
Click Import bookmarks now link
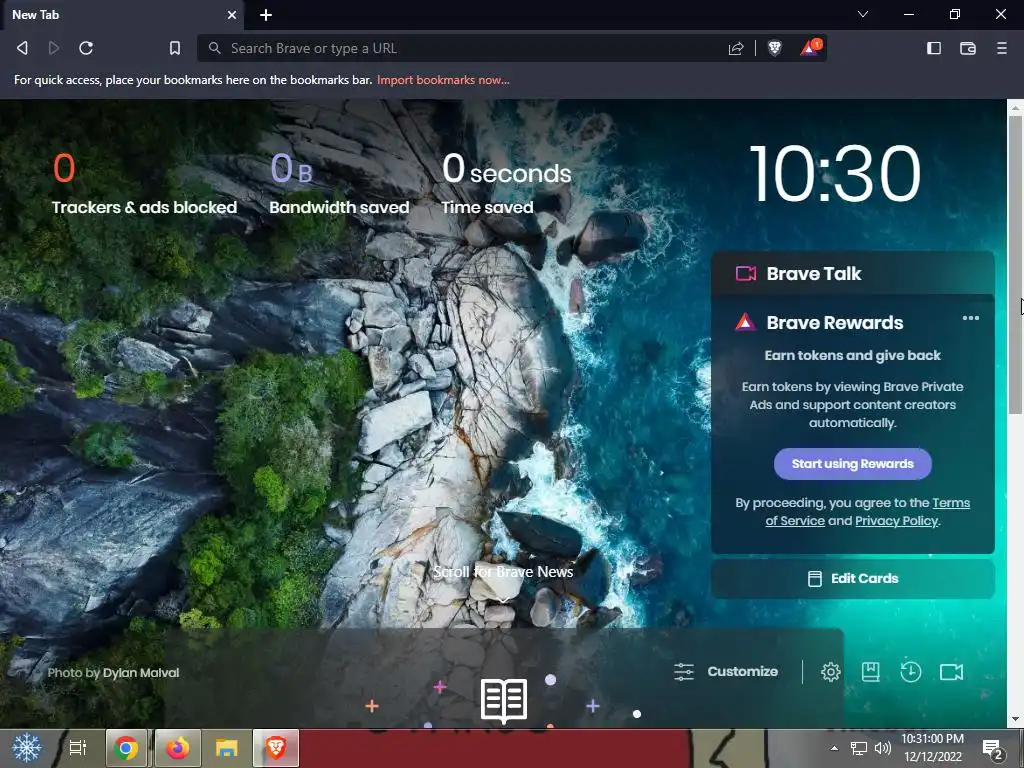tap(443, 80)
